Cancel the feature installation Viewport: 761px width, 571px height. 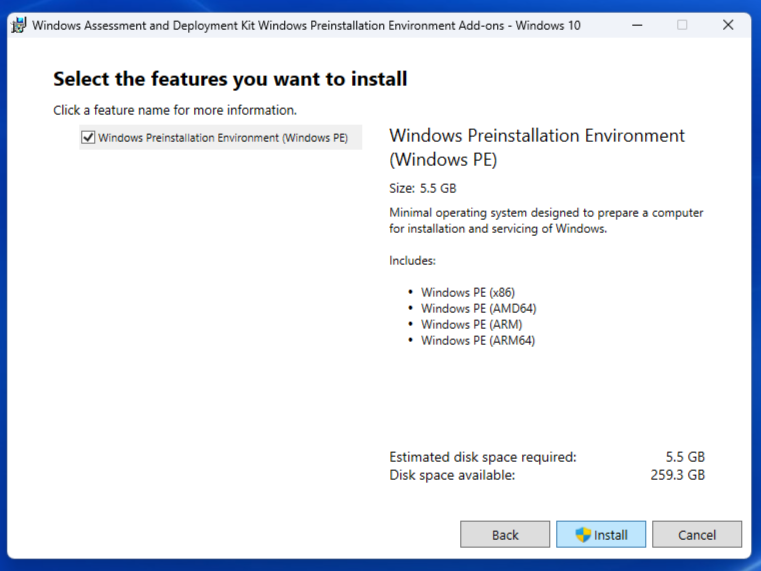pyautogui.click(x=697, y=535)
